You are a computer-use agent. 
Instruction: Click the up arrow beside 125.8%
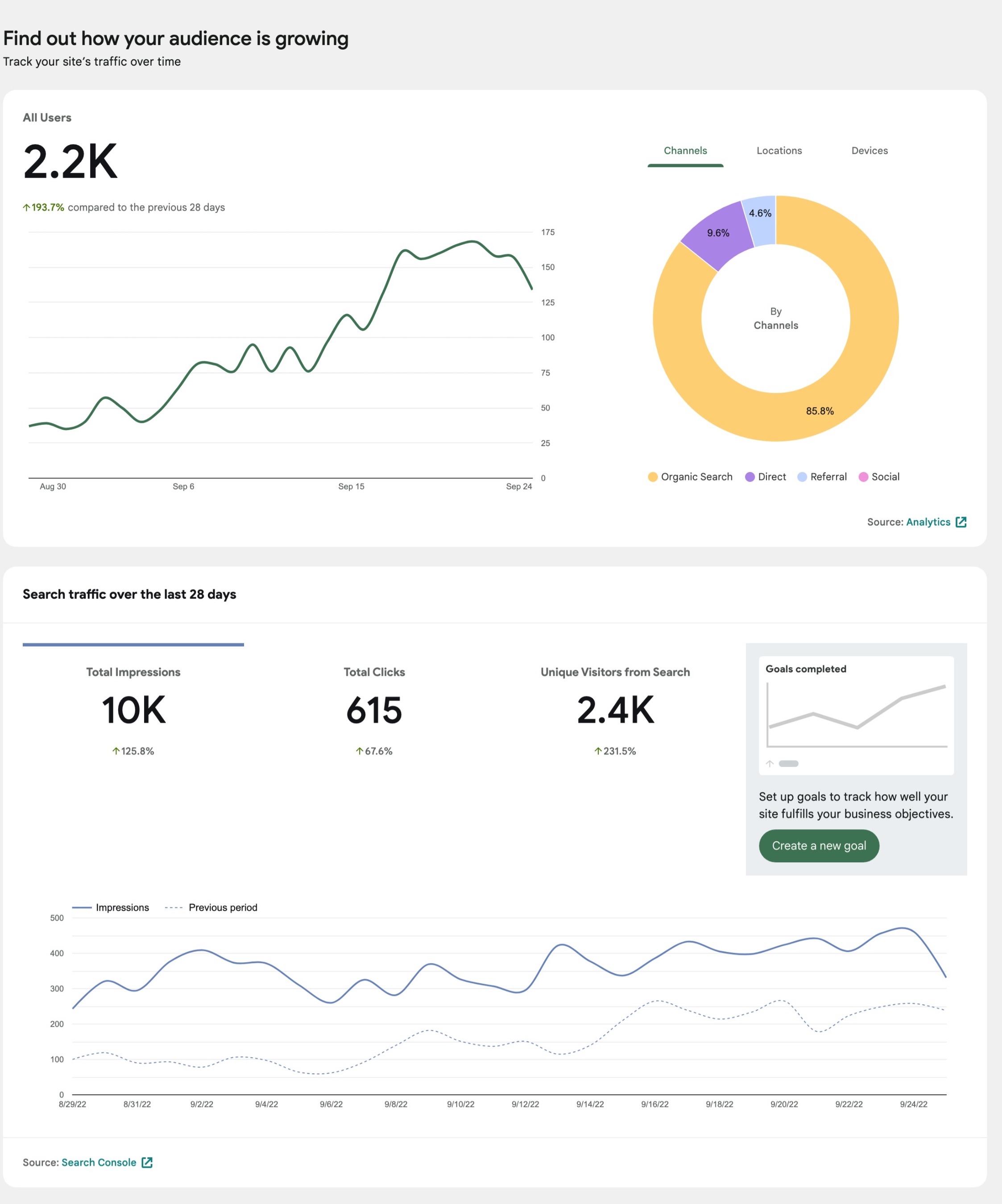click(116, 751)
